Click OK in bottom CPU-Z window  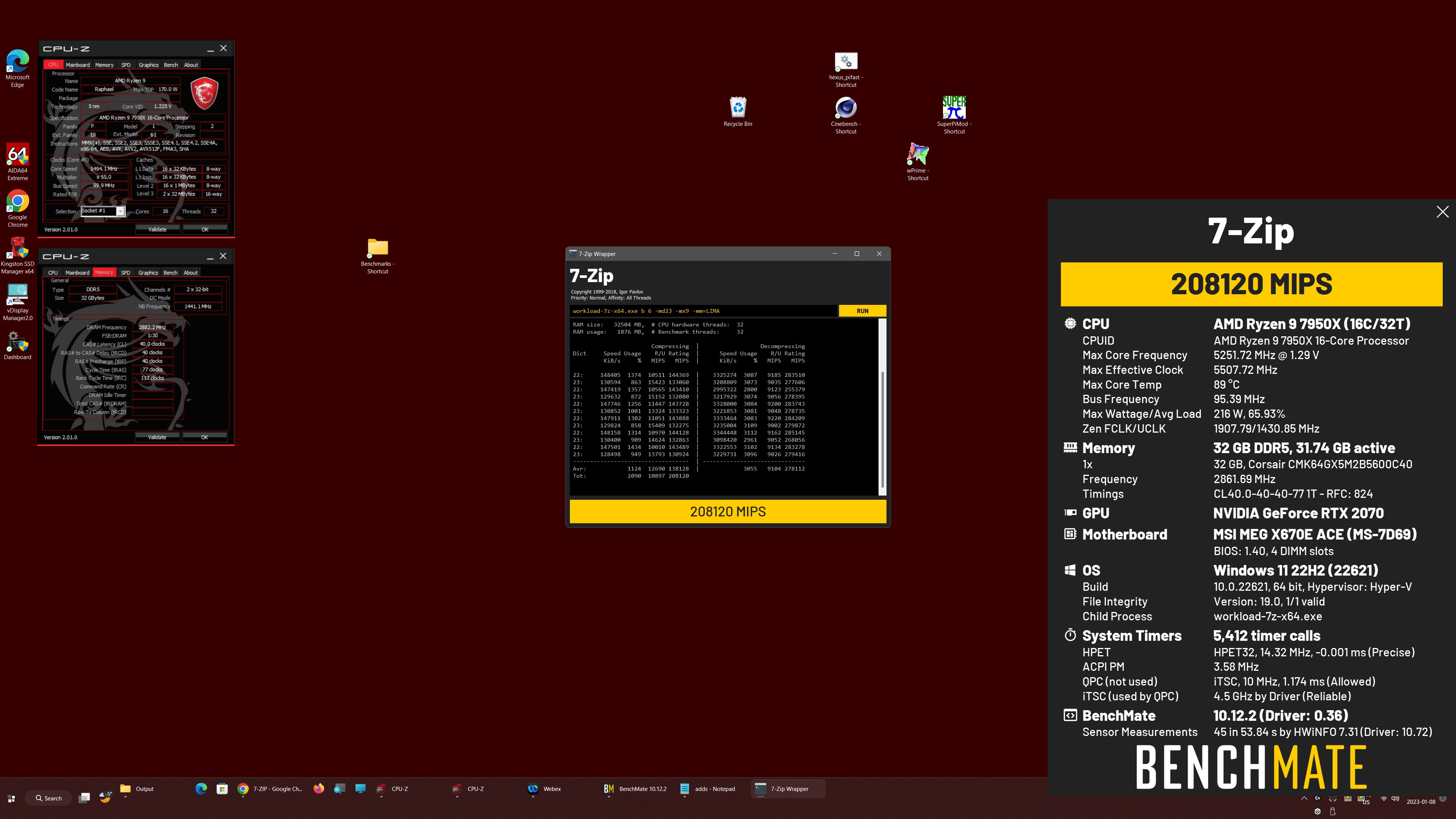(204, 437)
